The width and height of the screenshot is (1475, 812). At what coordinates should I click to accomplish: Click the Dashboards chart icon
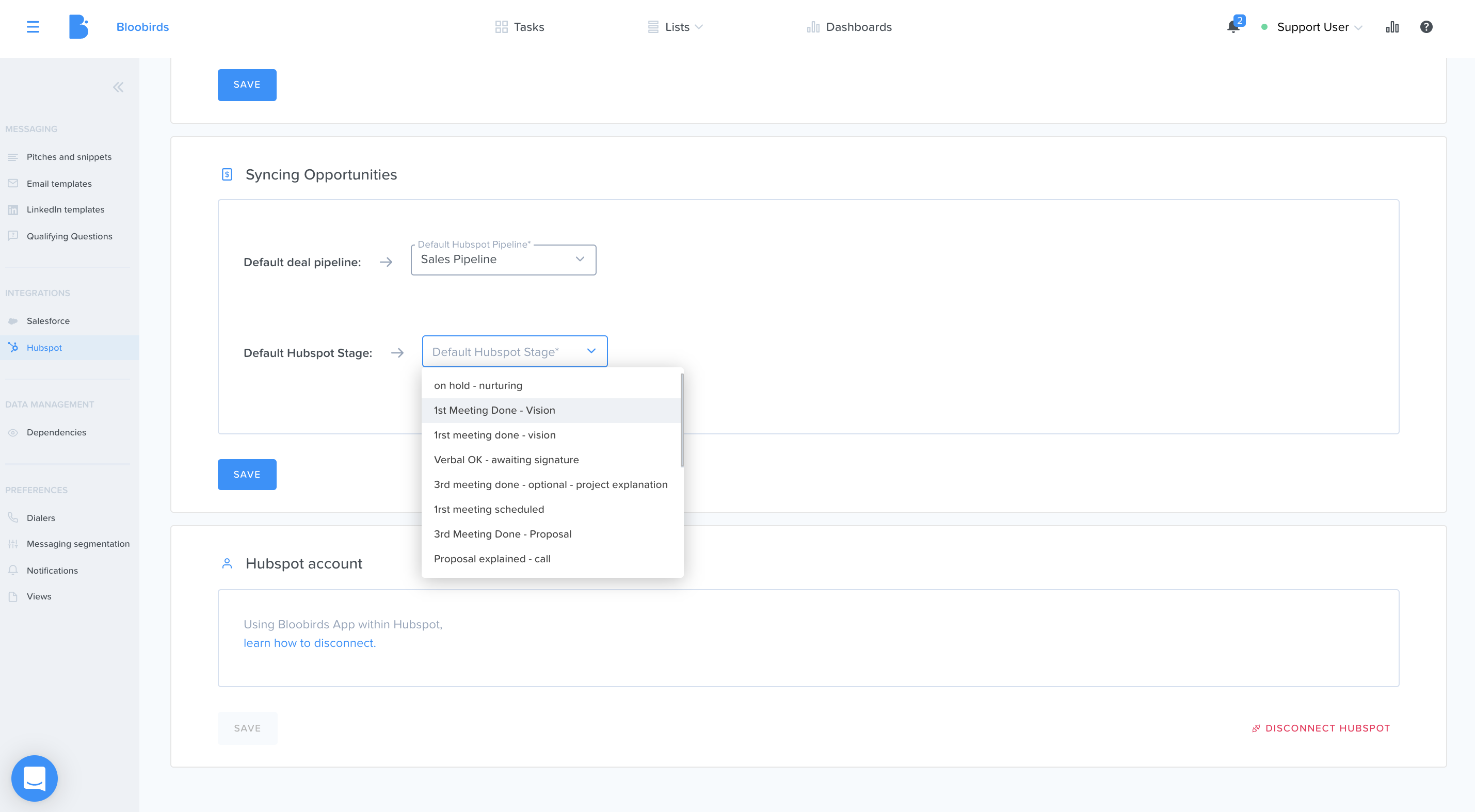click(812, 27)
